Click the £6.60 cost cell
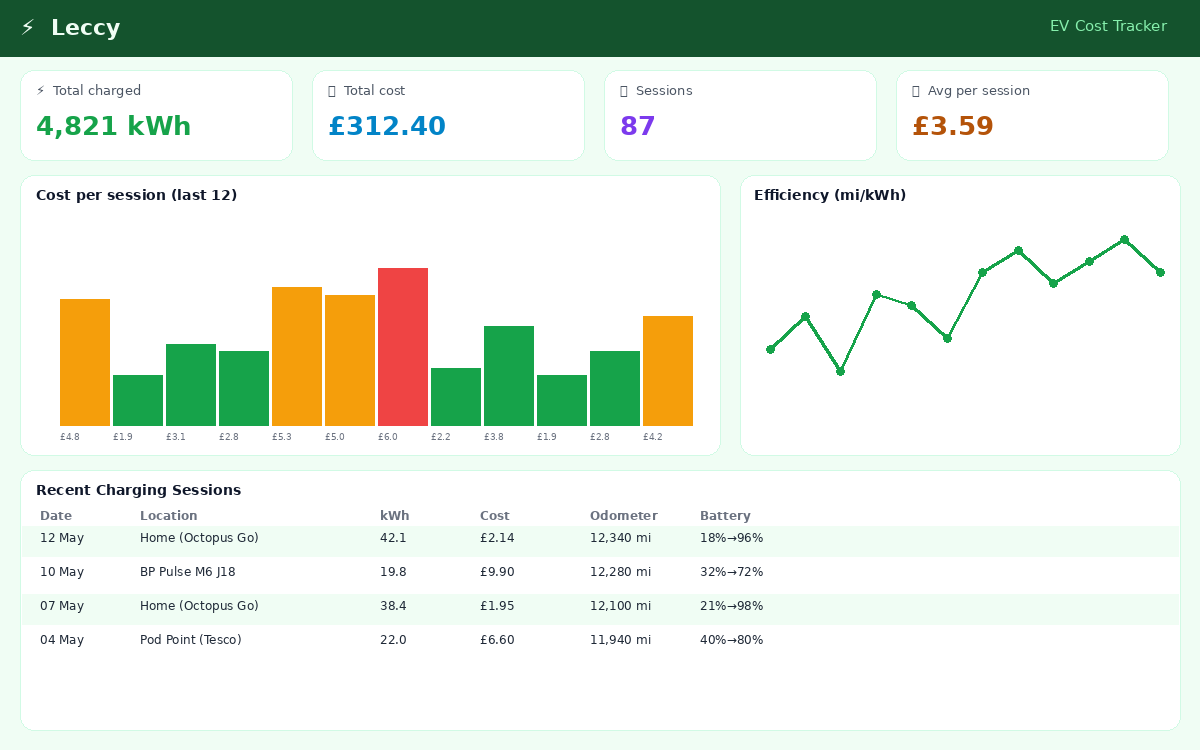This screenshot has height=750, width=1200. [497, 640]
